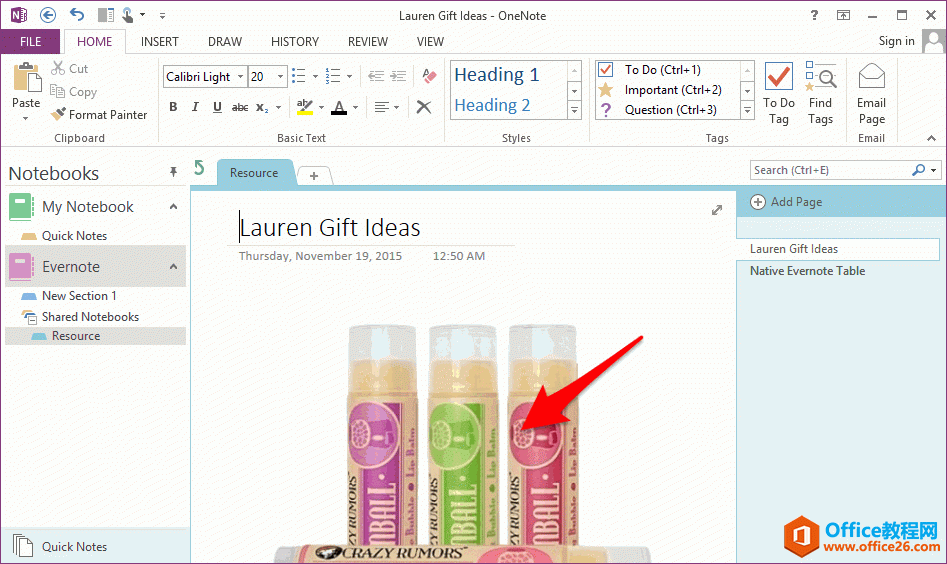Click Copy in the Clipboard group
947x564 pixels.
click(74, 92)
